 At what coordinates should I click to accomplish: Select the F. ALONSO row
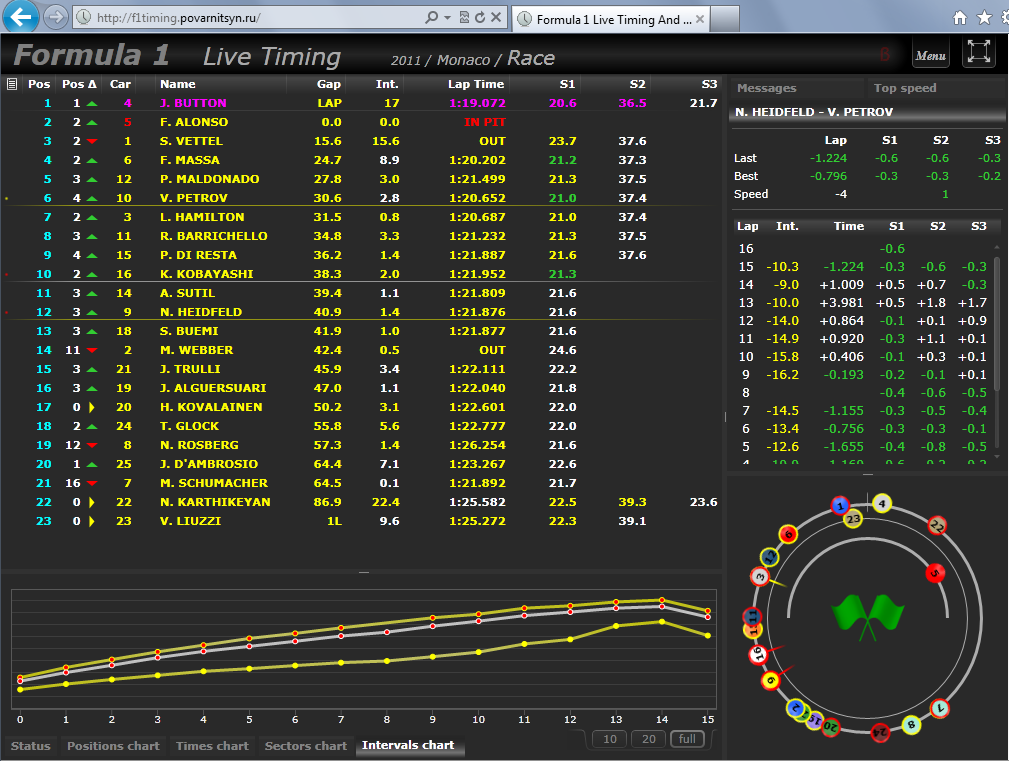(360, 122)
